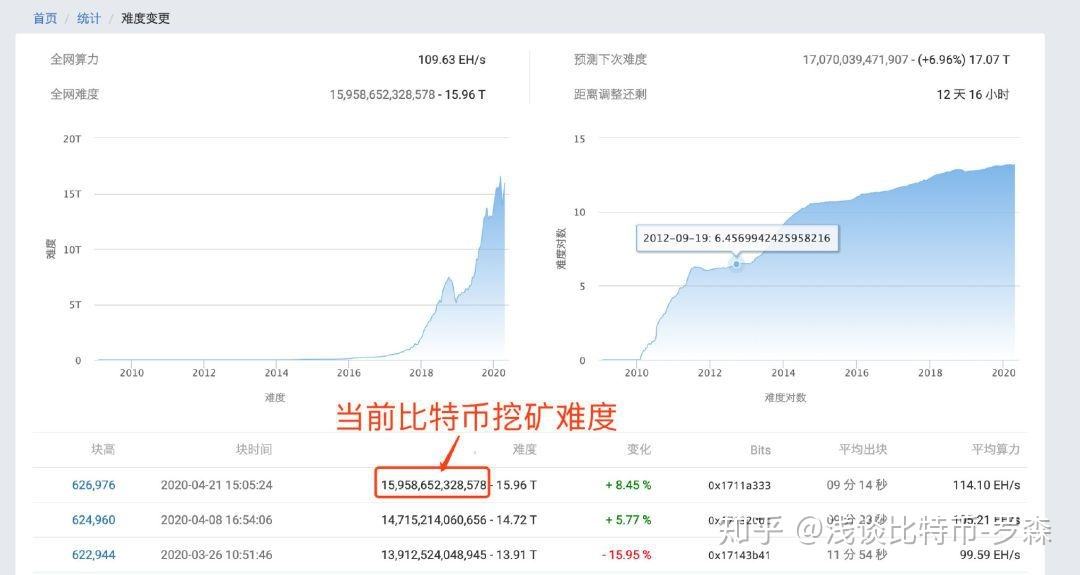
Task: Open block height 622,944 link
Action: (x=94, y=555)
